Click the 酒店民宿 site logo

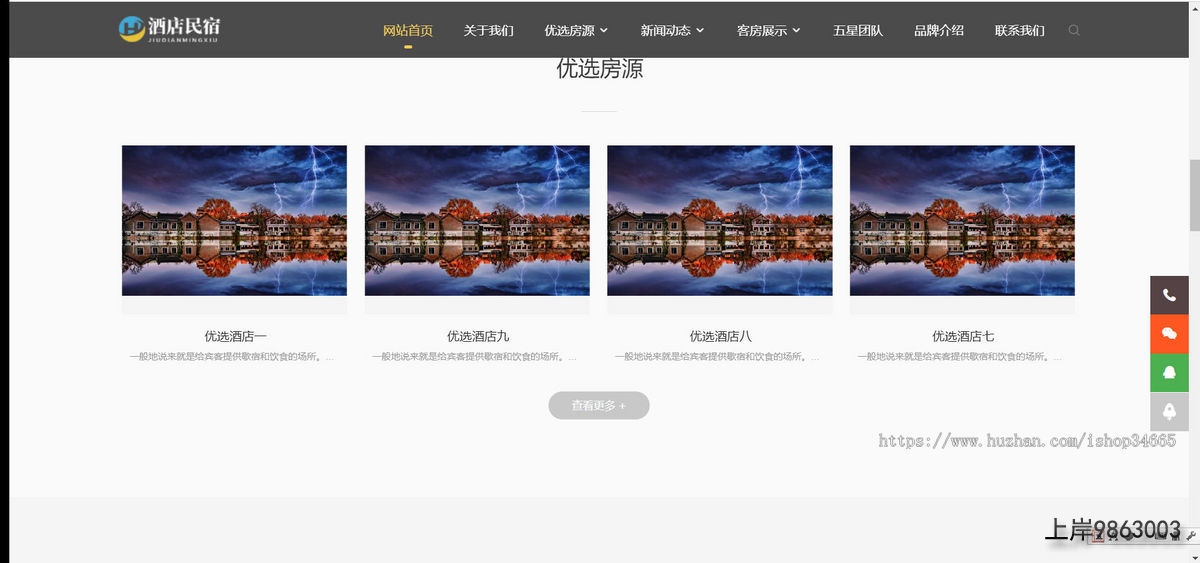(x=169, y=29)
